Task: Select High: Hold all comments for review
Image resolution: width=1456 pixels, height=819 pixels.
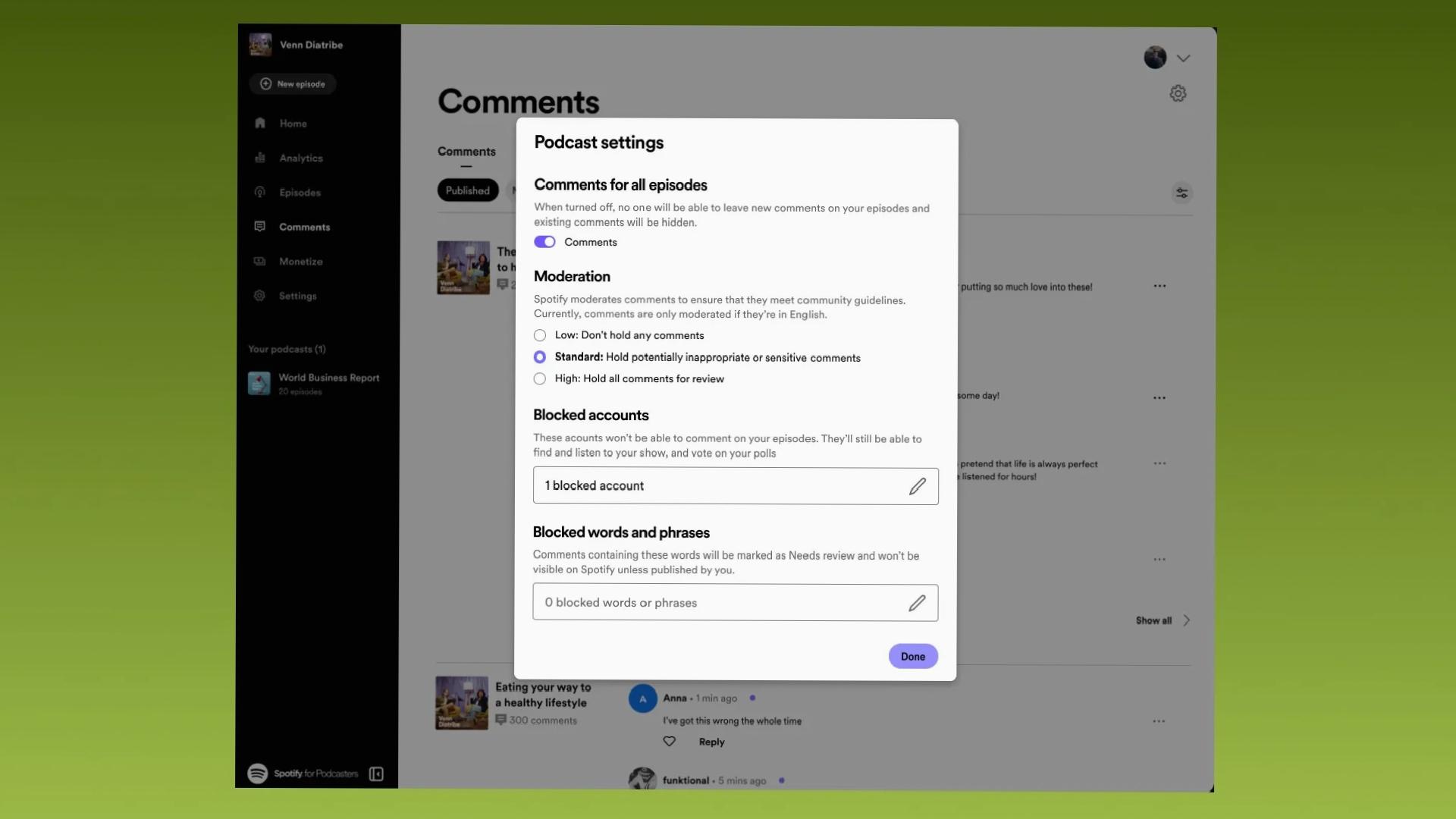Action: [x=540, y=378]
